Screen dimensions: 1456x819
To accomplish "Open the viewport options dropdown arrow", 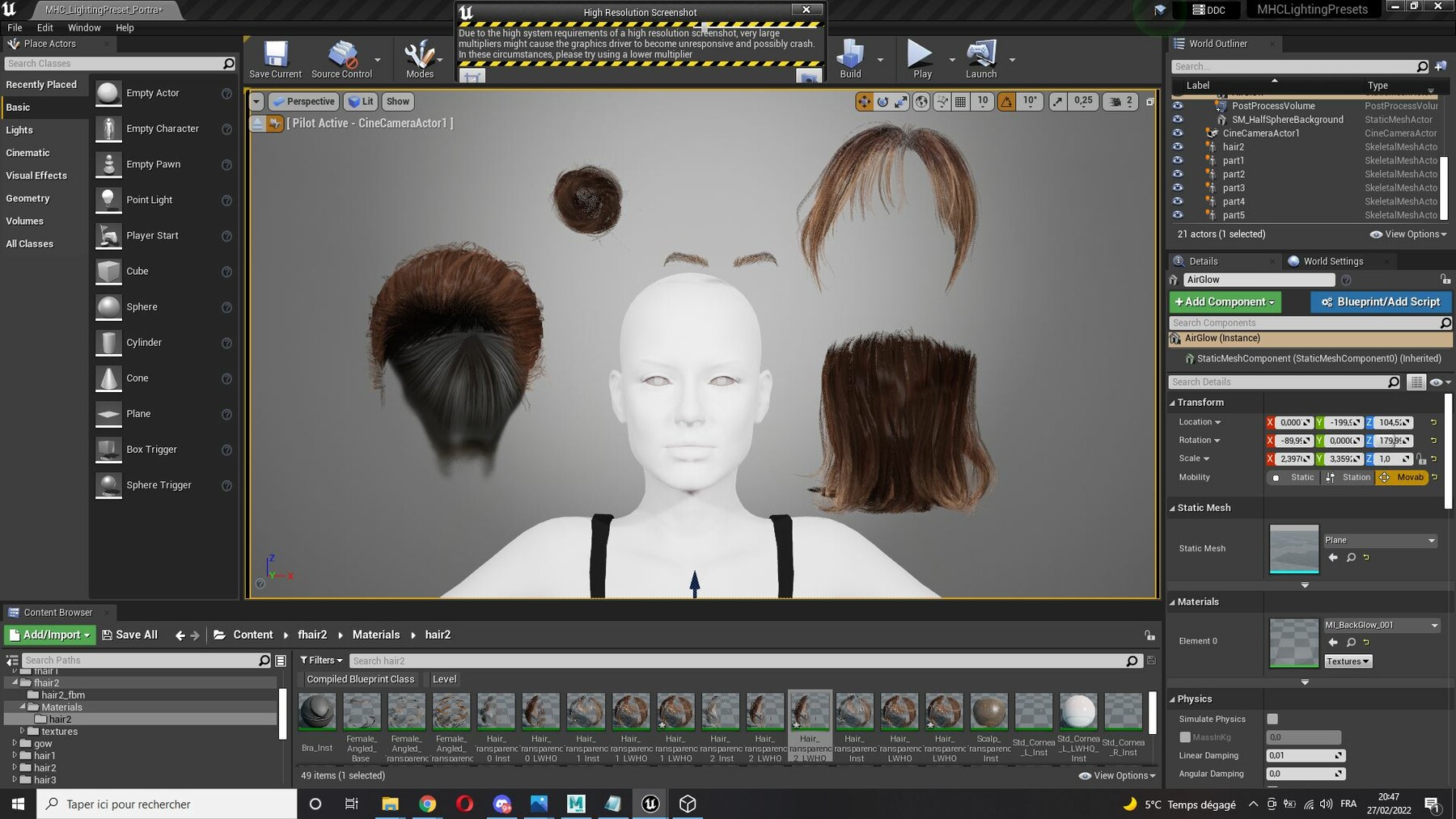I will pos(256,102).
